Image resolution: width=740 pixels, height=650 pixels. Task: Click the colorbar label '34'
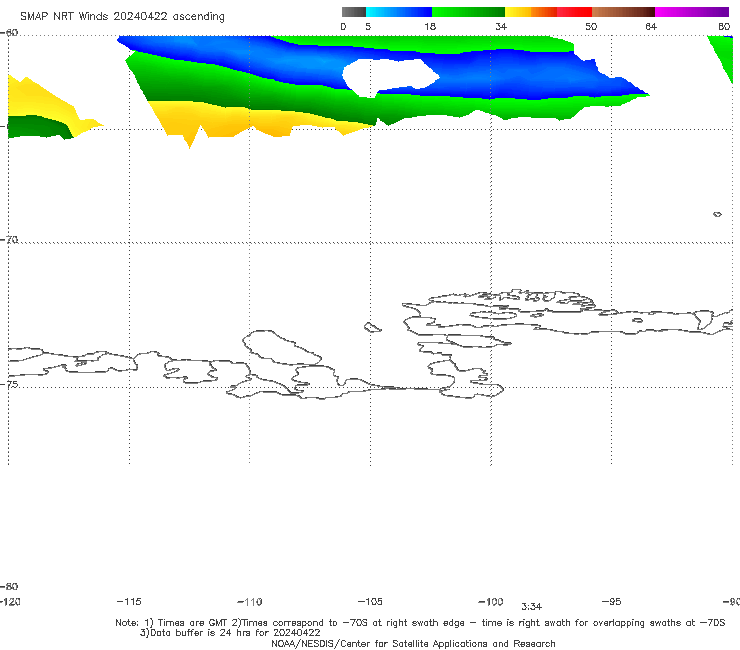tap(501, 26)
